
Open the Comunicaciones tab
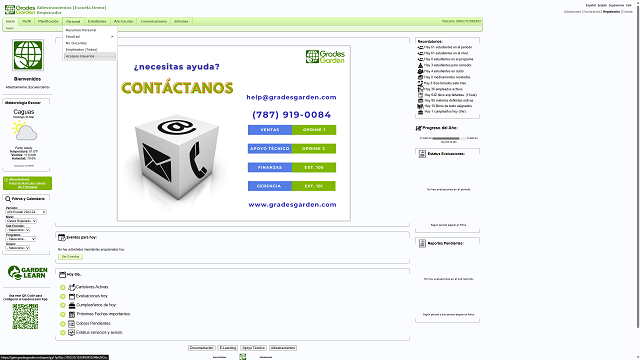(154, 21)
